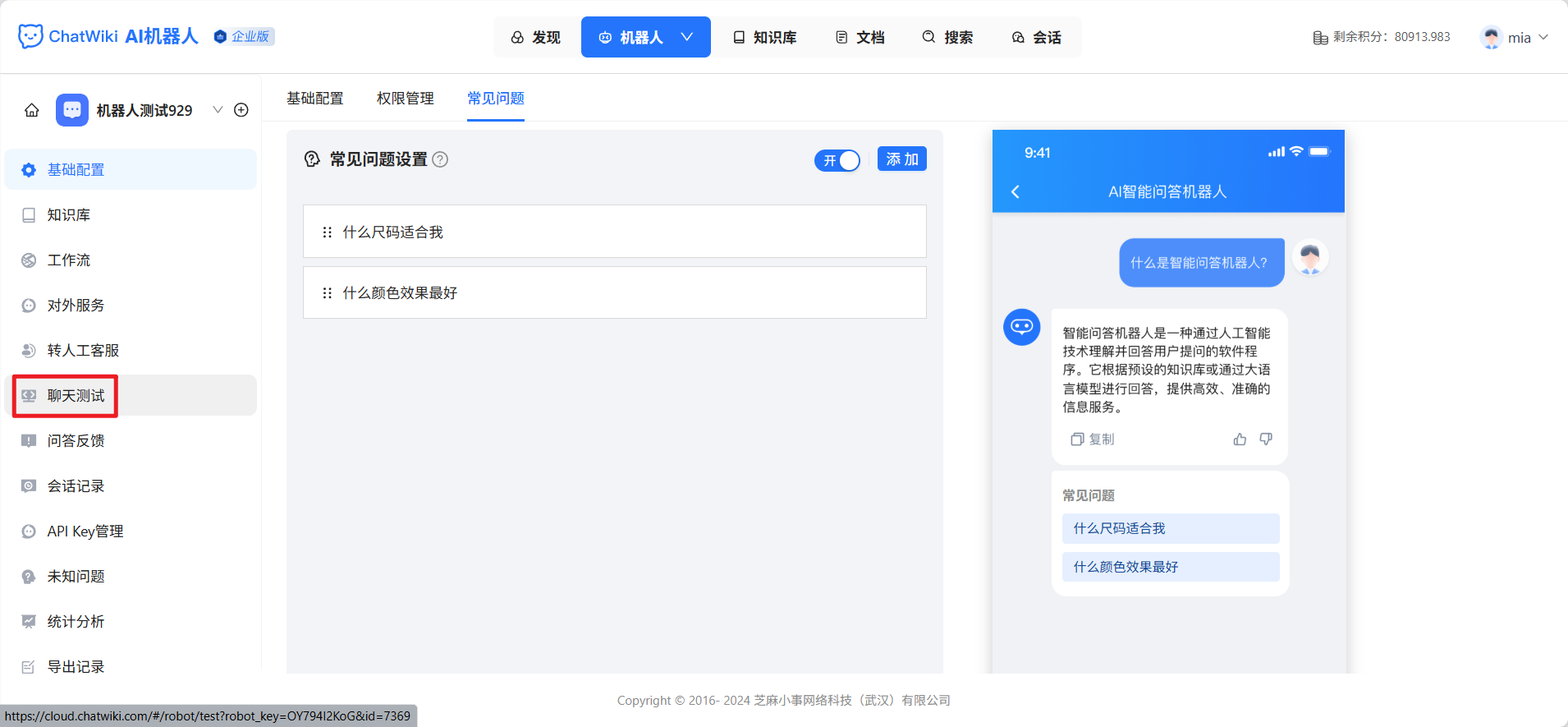Click the user avatar in the chat preview
Image resolution: width=1568 pixels, height=727 pixels.
[x=1310, y=258]
